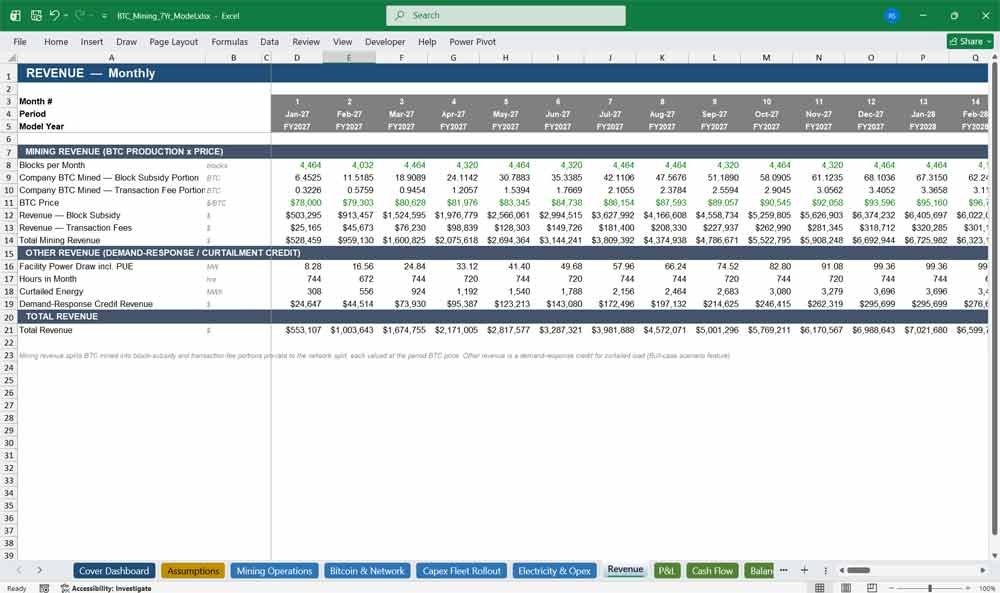Viewport: 1000px width, 593px height.
Task: Switch to the Cover Dashboard sheet tab
Action: click(x=114, y=571)
